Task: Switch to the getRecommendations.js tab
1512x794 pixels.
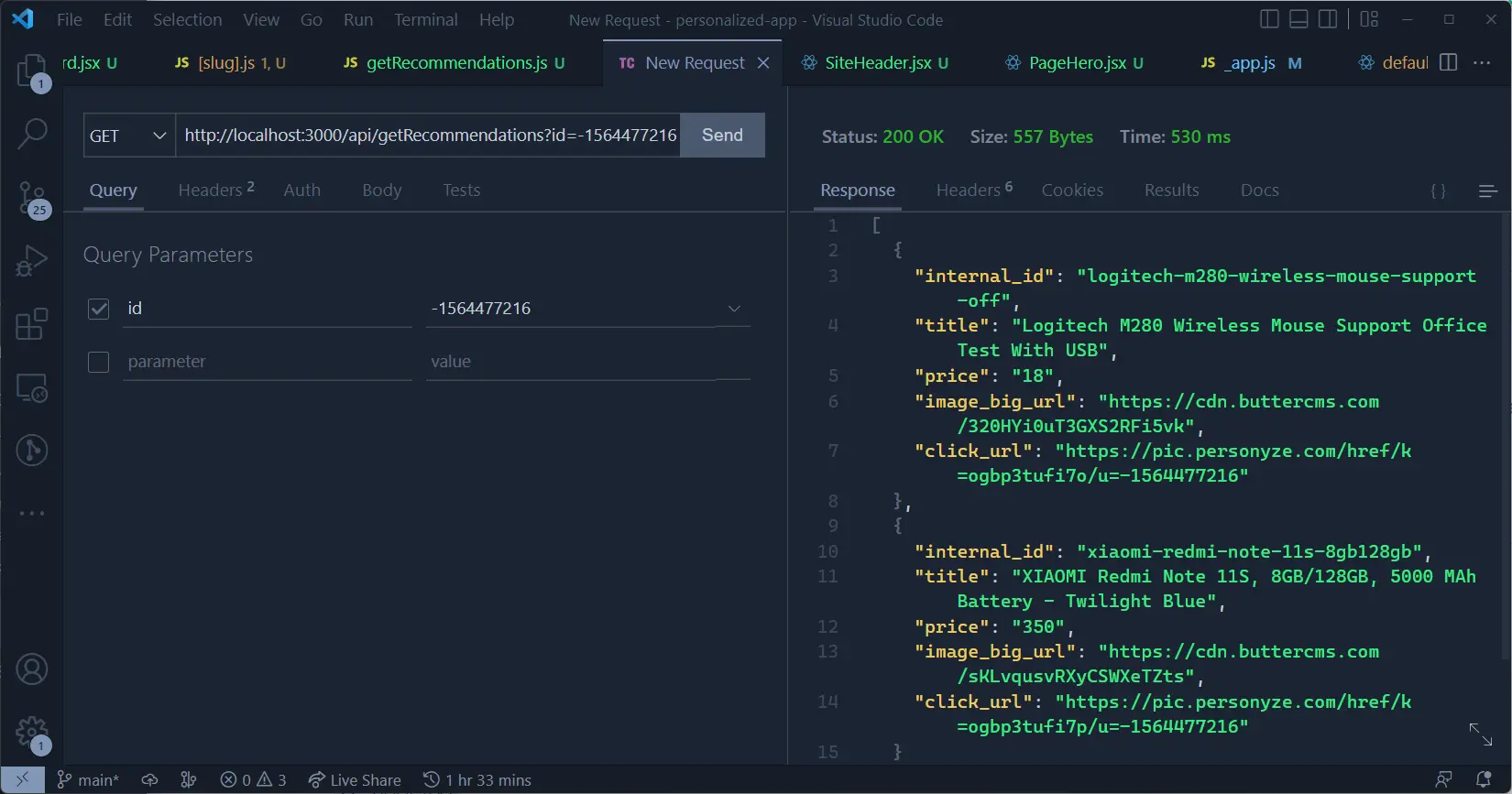Action: click(x=455, y=62)
